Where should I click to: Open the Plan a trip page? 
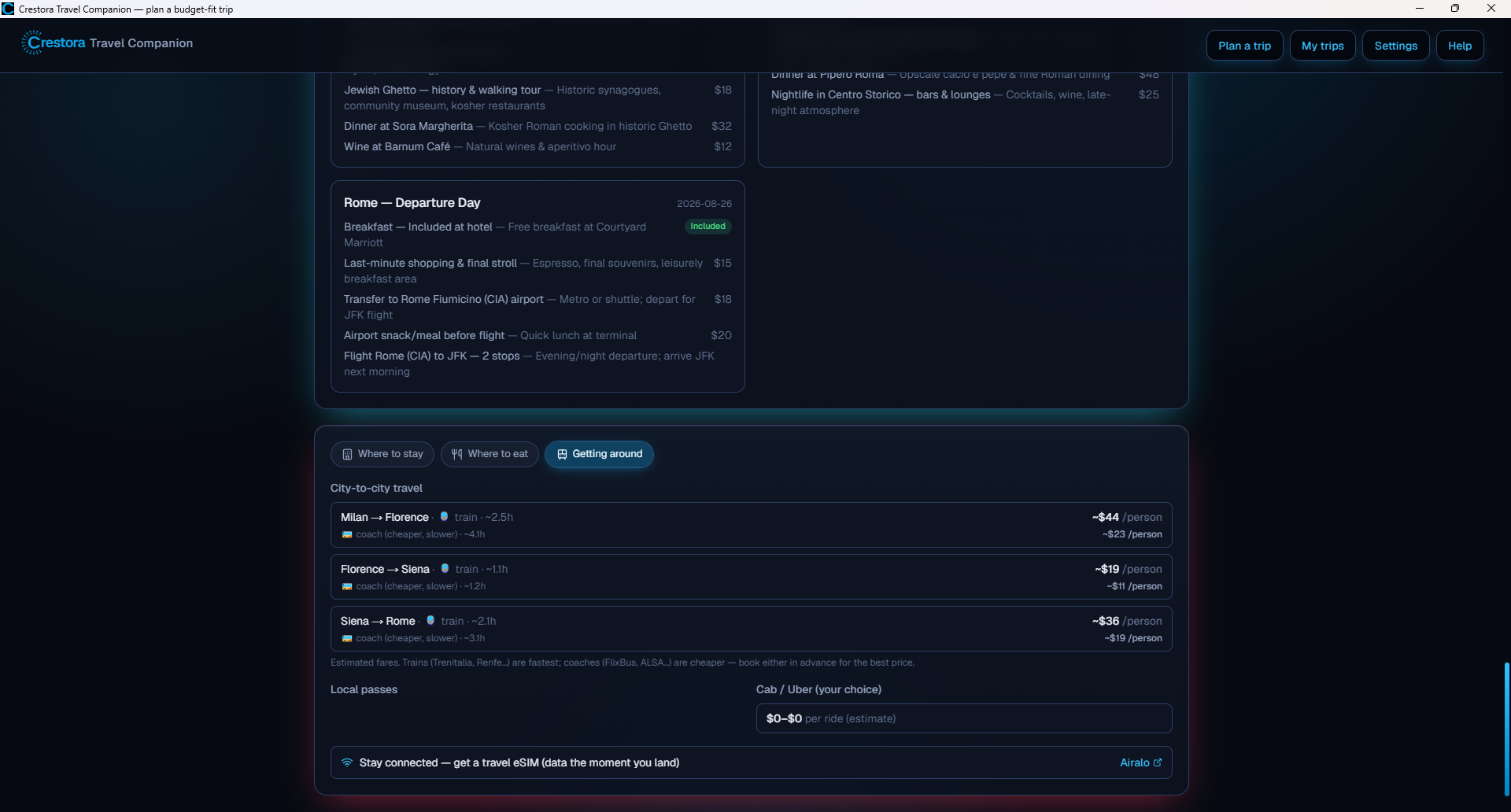pos(1244,46)
